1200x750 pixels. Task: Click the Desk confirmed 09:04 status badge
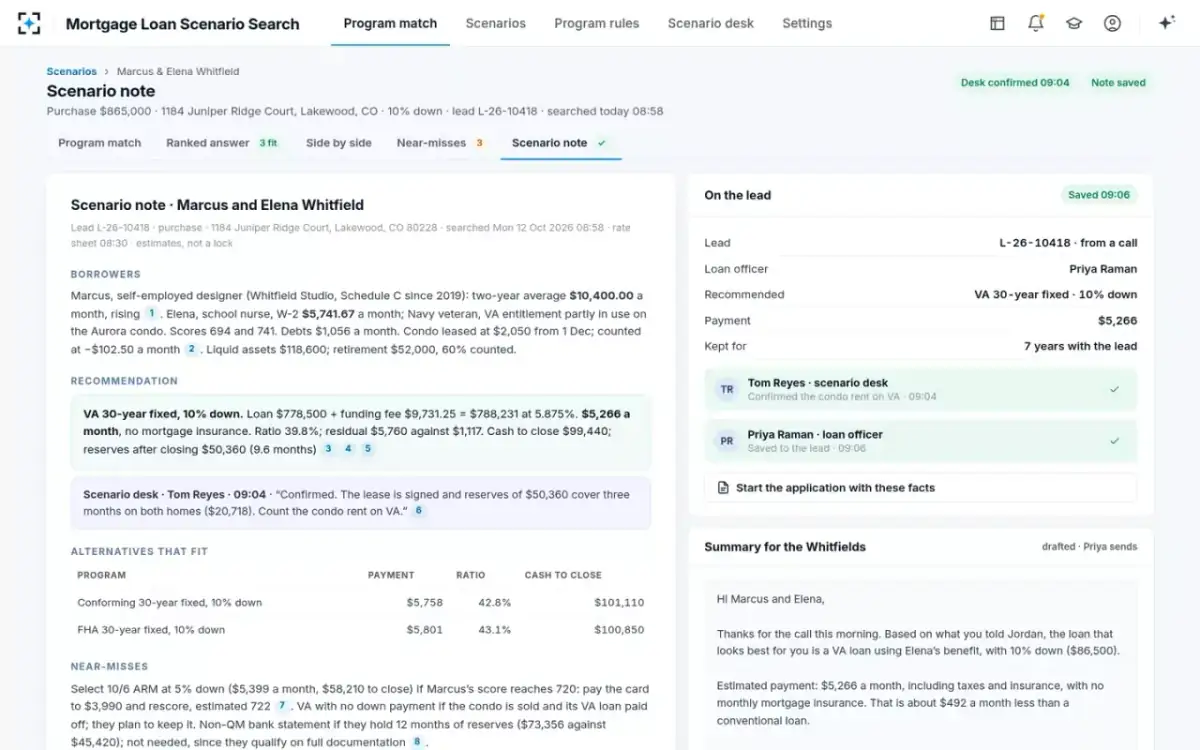(1015, 83)
